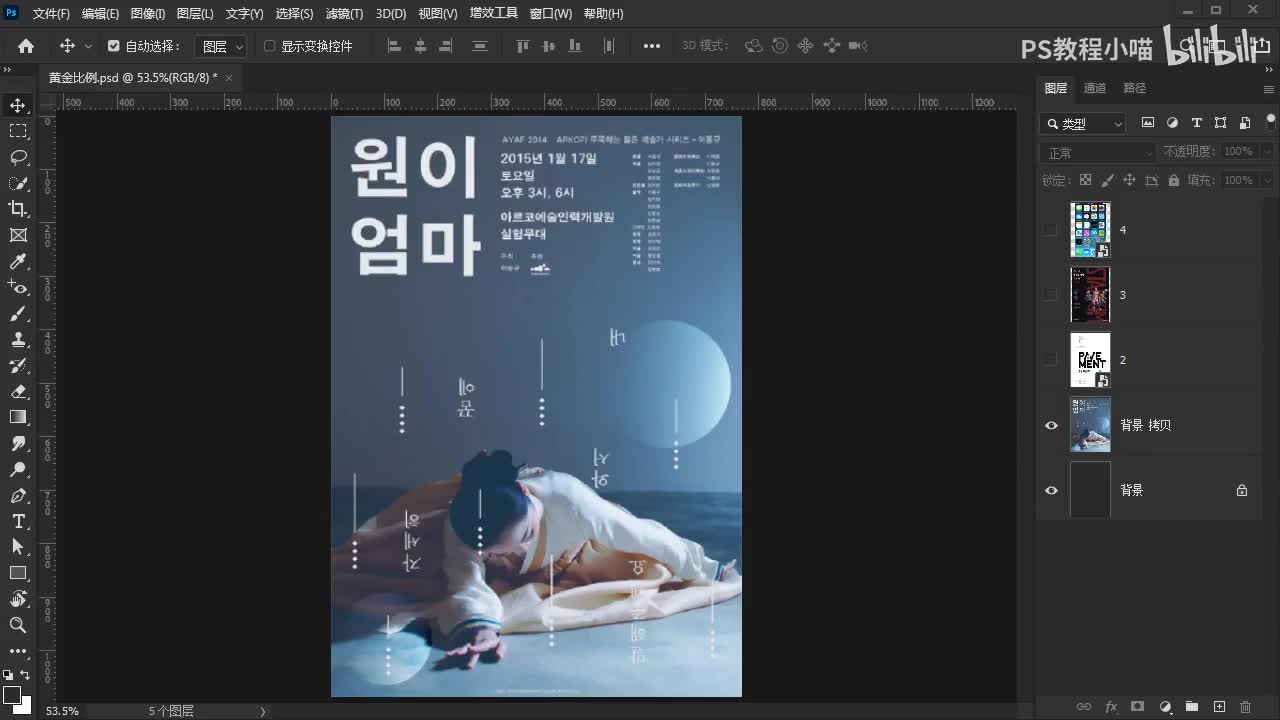
Task: Select the Dodge tool
Action: tap(18, 469)
